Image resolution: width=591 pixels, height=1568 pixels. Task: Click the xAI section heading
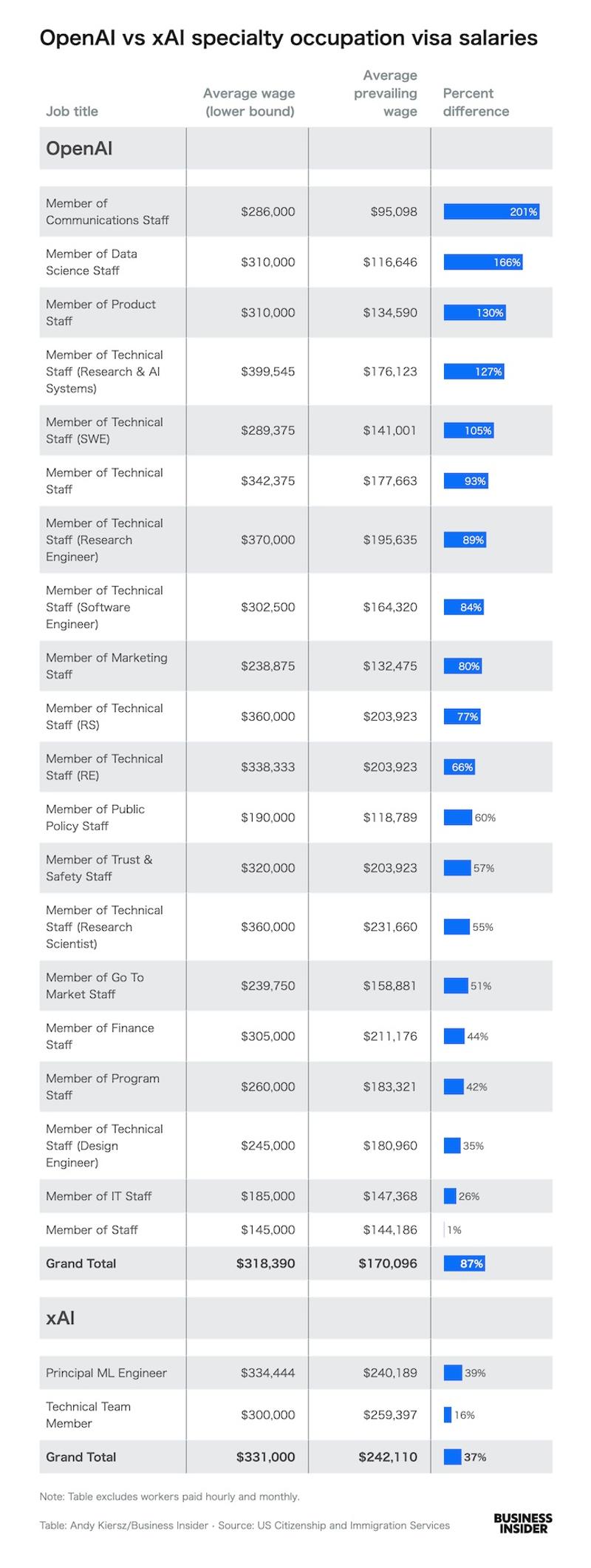coord(61,1318)
